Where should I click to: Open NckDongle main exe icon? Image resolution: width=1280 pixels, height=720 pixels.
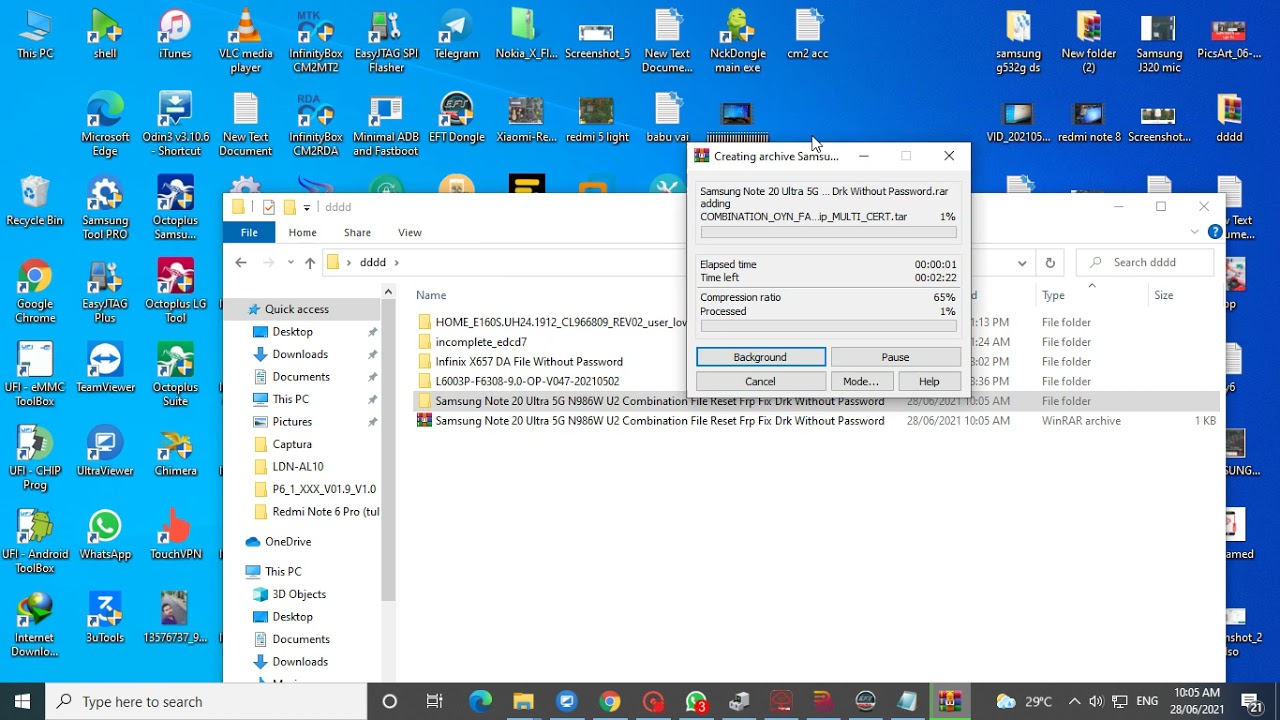point(738,41)
